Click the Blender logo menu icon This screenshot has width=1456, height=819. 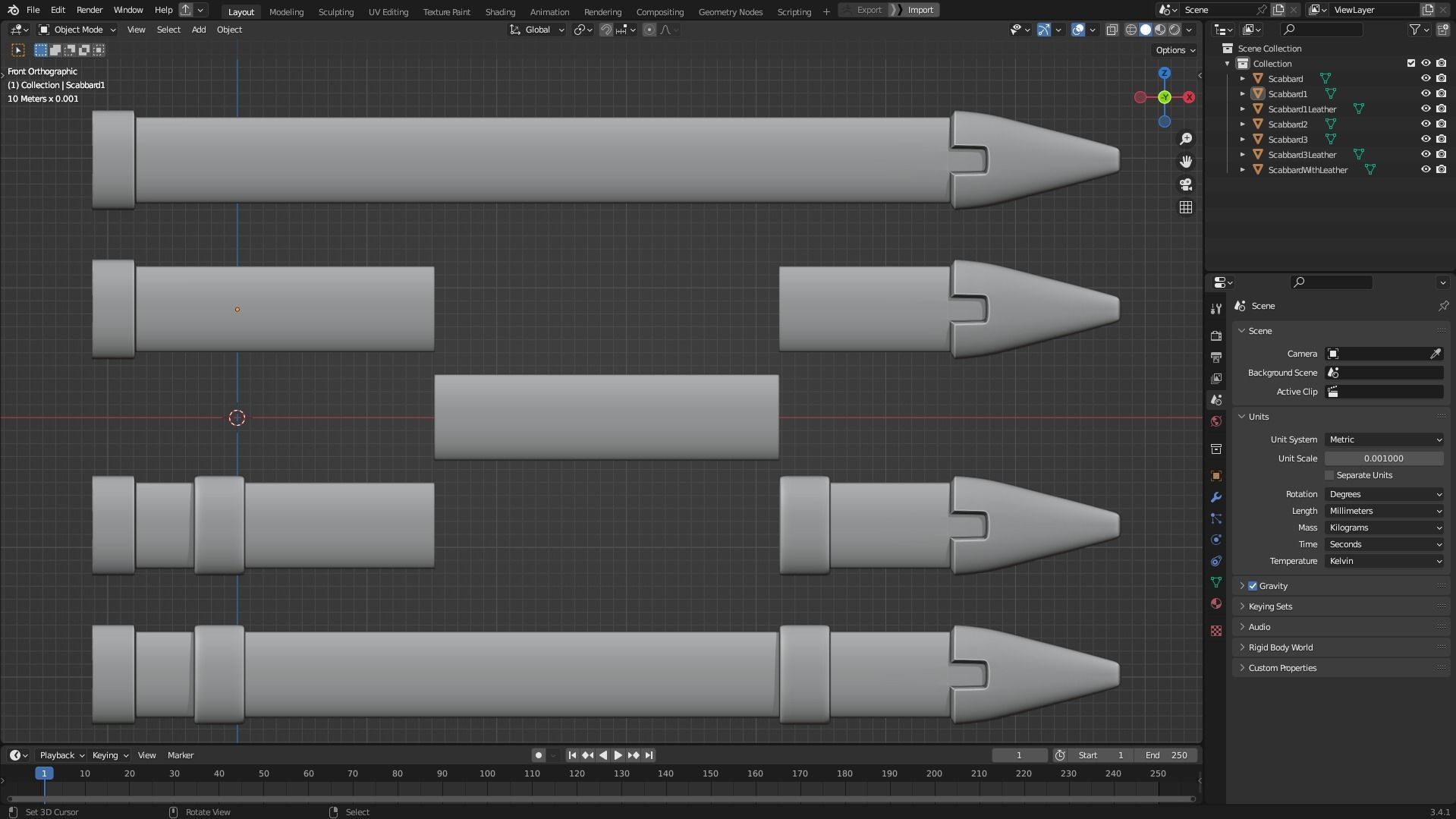pyautogui.click(x=13, y=10)
